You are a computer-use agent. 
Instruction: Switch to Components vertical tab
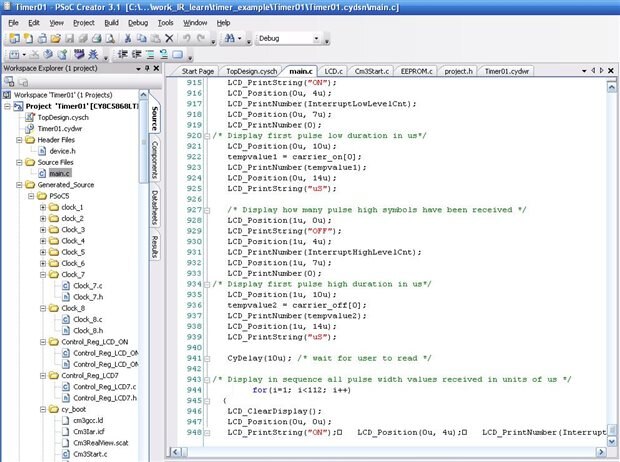coord(155,159)
